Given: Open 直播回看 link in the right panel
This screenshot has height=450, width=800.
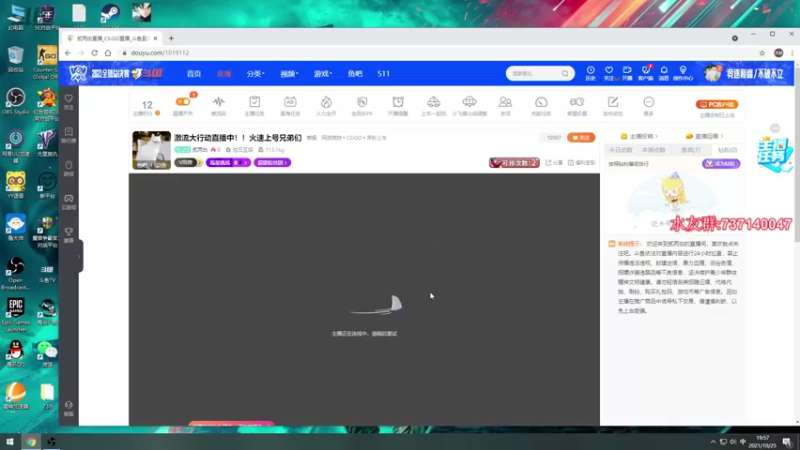Looking at the screenshot, I should [705, 136].
